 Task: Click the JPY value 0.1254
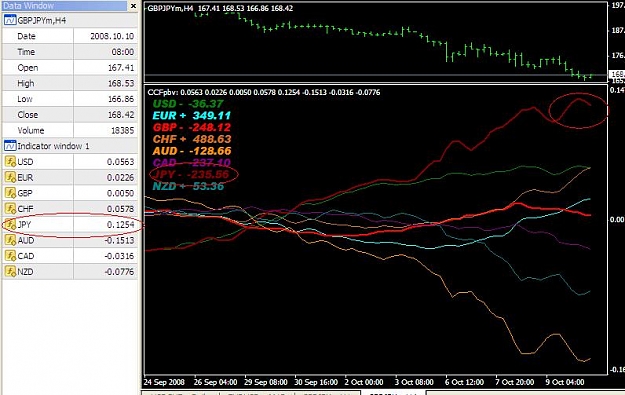pyautogui.click(x=120, y=224)
